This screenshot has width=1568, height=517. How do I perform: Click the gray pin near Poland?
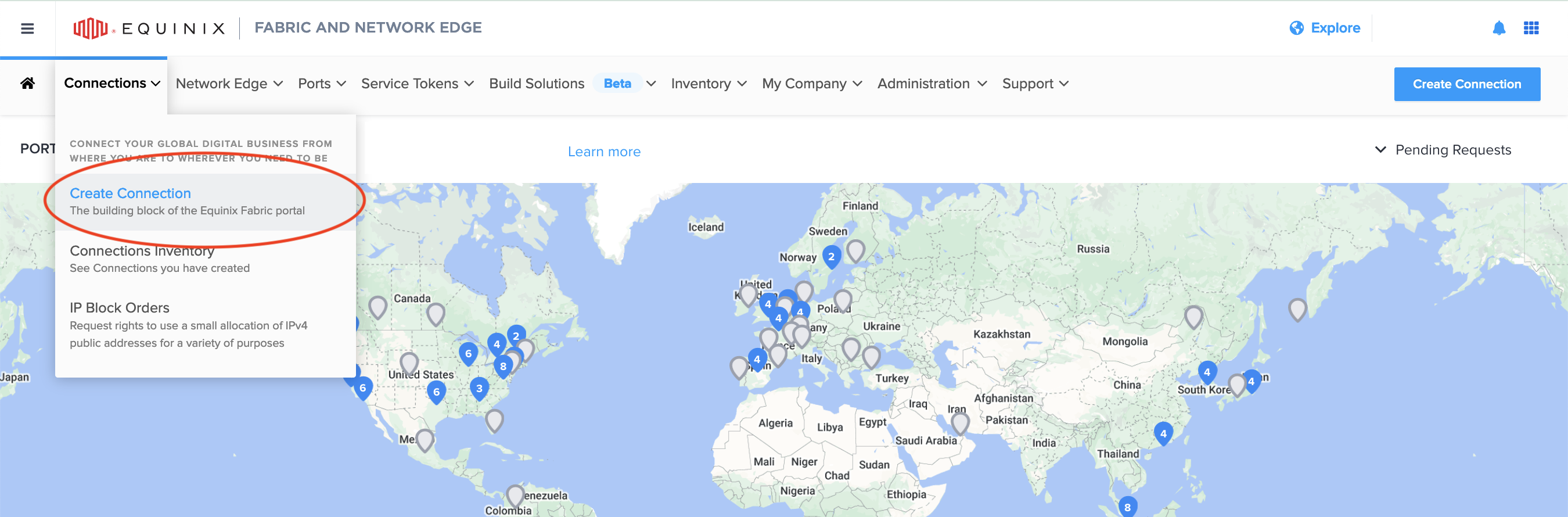843,301
